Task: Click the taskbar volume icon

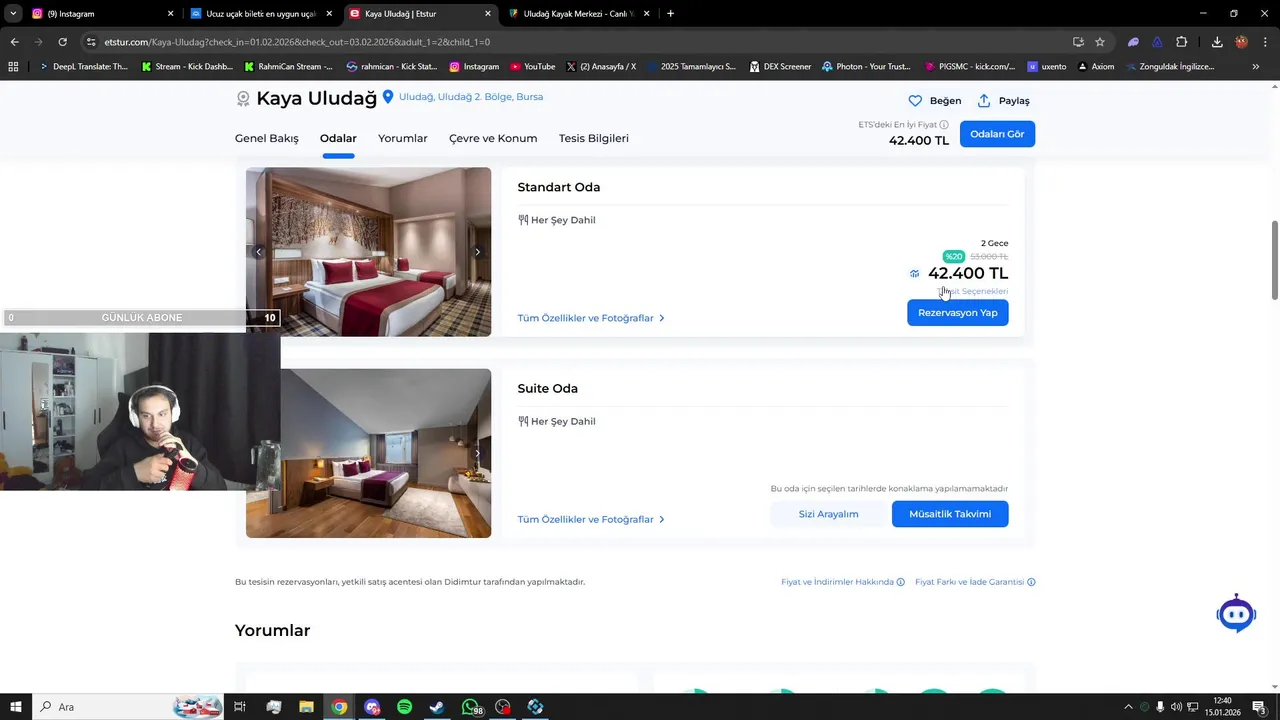Action: (x=1176, y=707)
